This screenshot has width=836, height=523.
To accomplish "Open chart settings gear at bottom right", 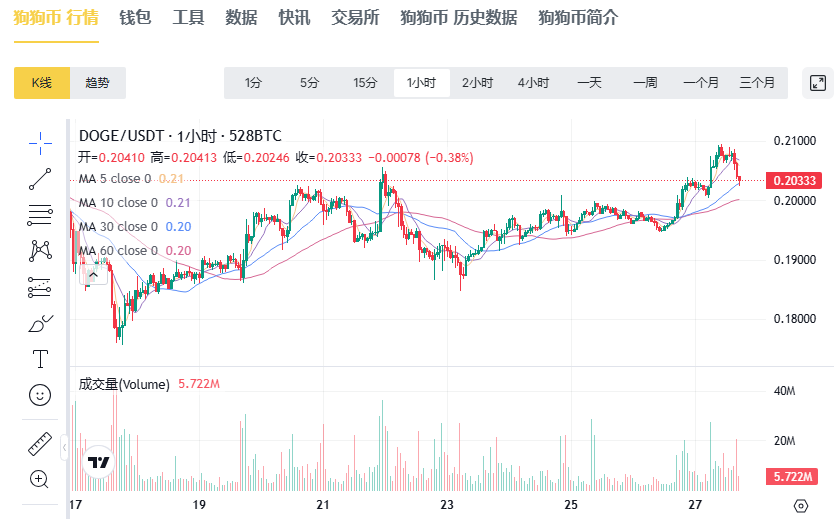I will (800, 505).
